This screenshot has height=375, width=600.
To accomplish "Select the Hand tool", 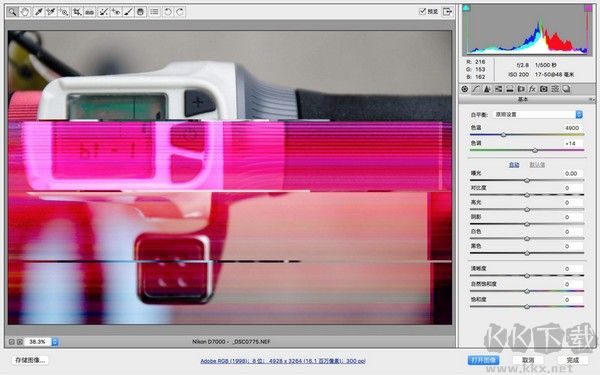I will click(25, 12).
